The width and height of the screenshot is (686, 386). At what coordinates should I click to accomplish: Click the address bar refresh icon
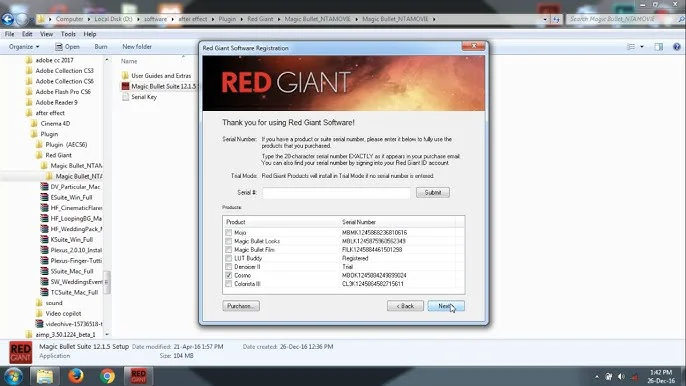point(556,19)
